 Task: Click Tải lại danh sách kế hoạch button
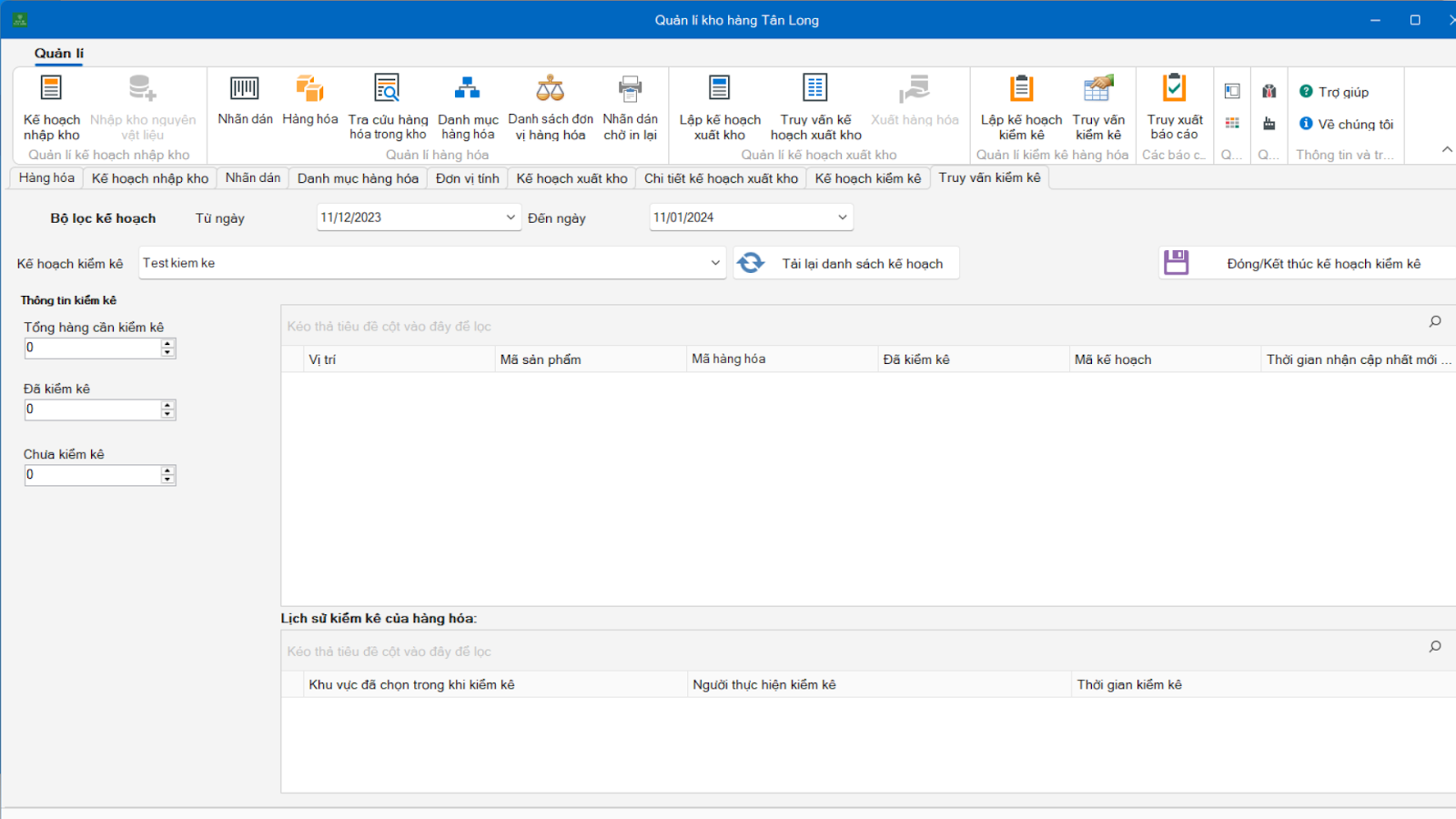coord(846,264)
